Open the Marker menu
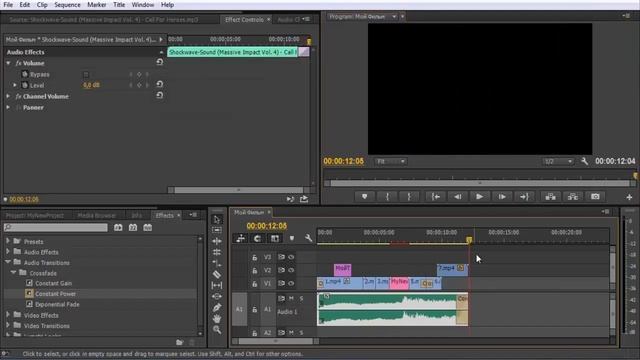The height and width of the screenshot is (360, 640). tap(97, 5)
